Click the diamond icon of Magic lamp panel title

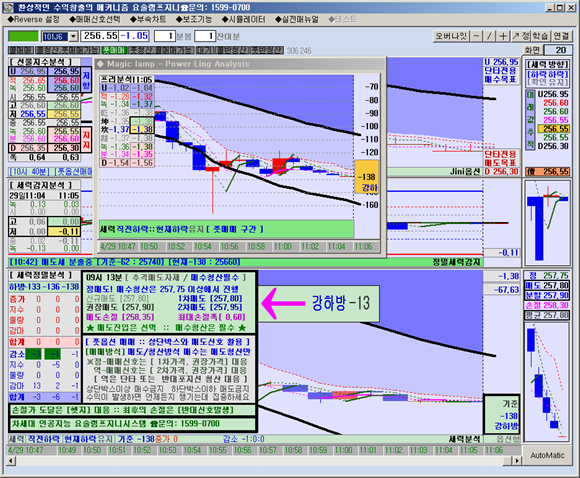[x=100, y=64]
